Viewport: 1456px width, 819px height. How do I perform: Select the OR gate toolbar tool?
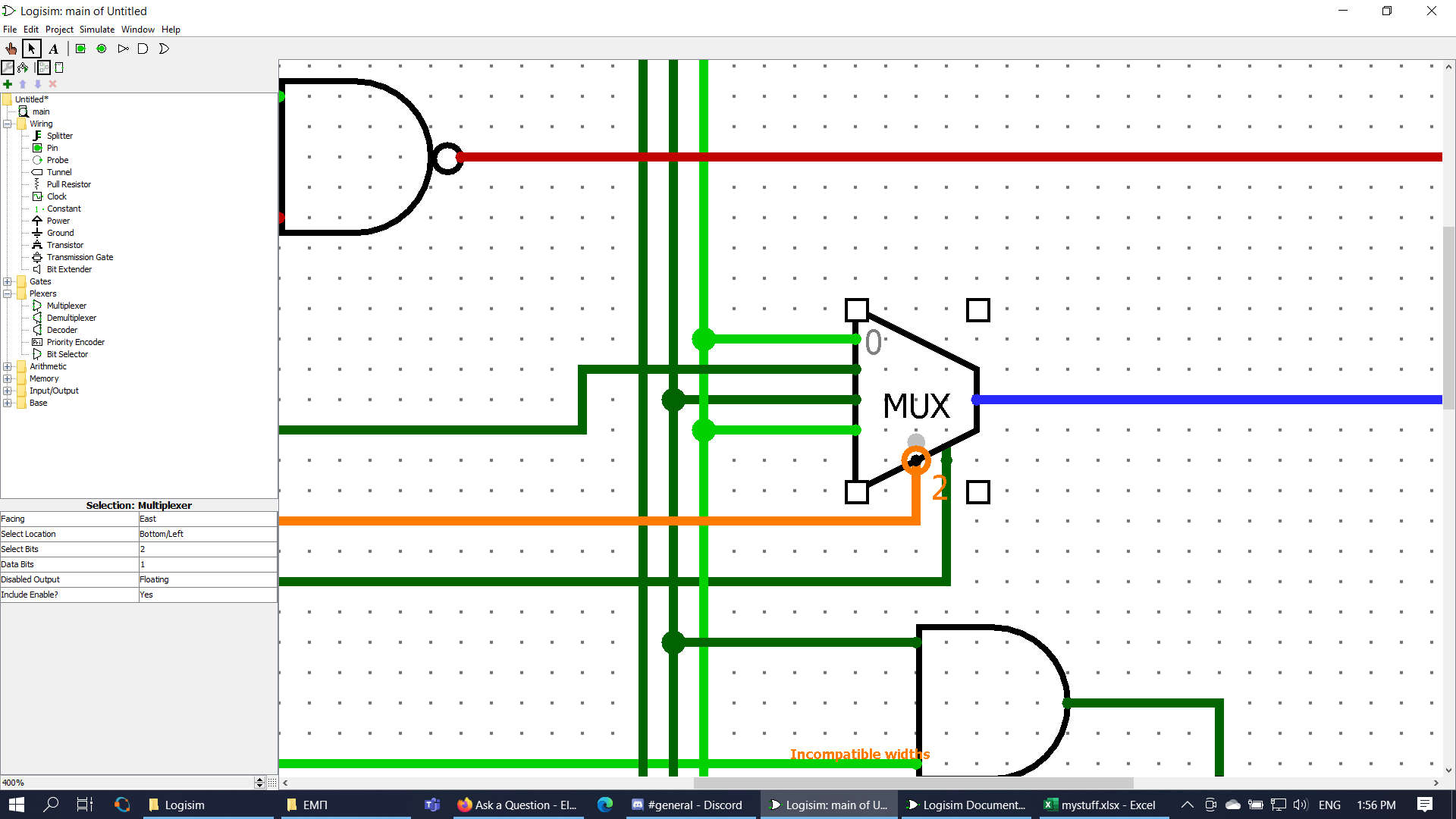[164, 49]
